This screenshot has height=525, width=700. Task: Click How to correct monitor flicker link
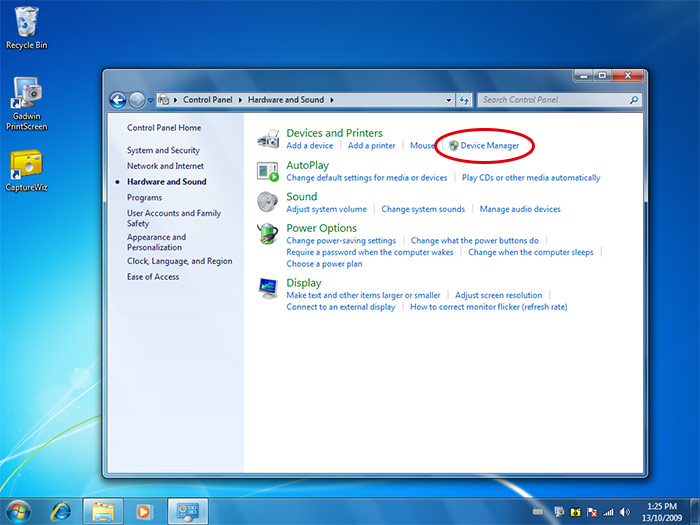[488, 307]
